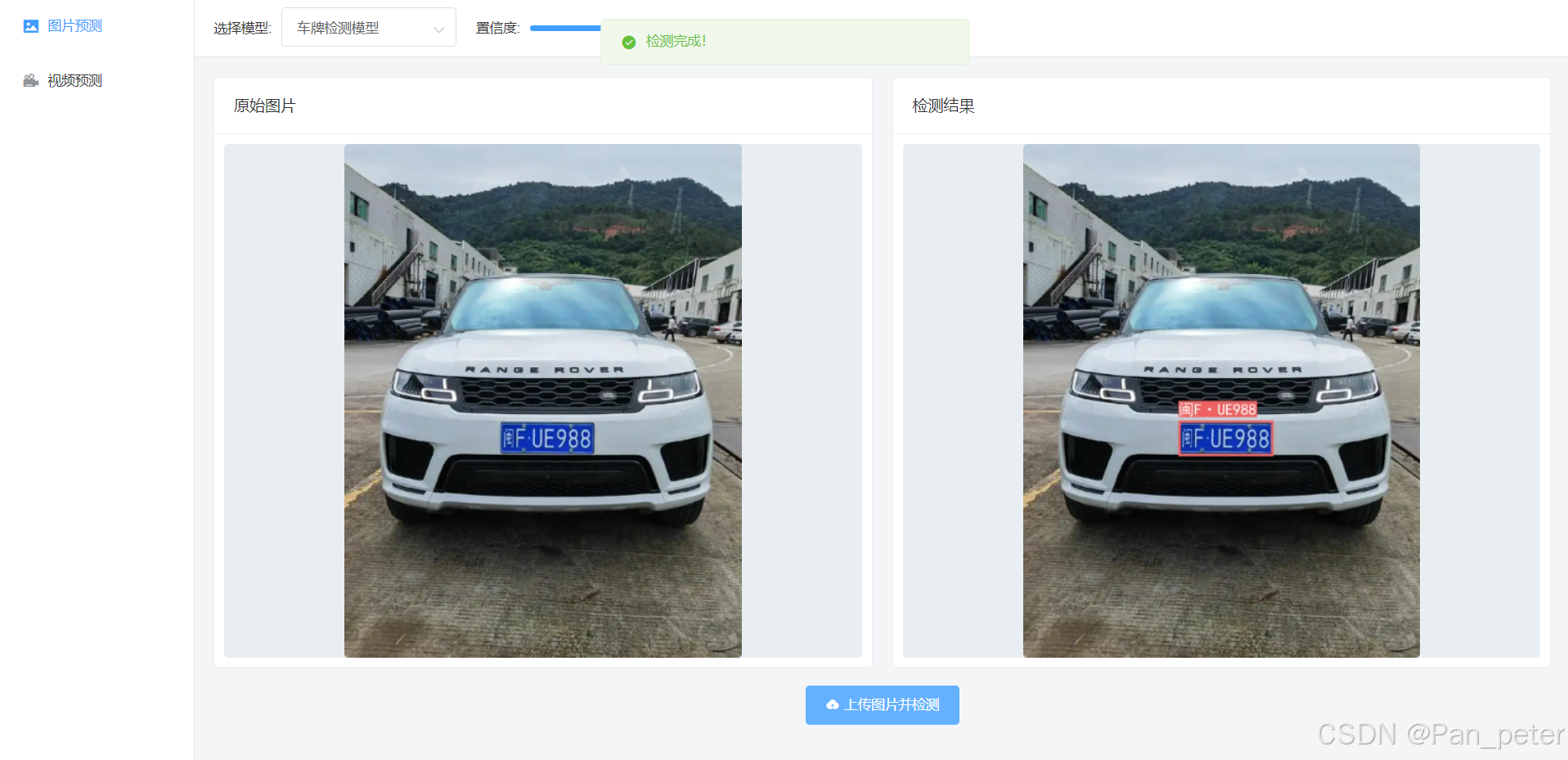Click the detection result image
The height and width of the screenshot is (760, 1568).
pos(1221,401)
